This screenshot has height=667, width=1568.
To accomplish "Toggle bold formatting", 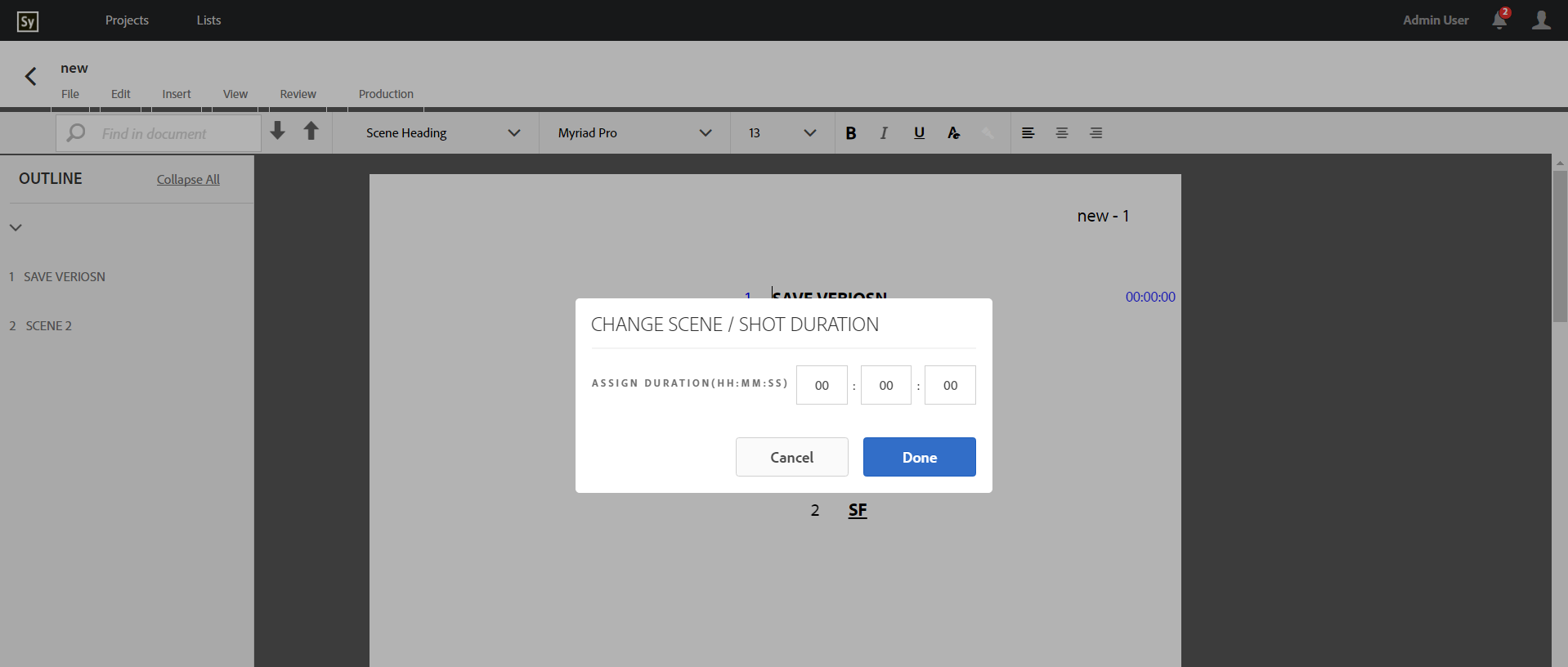I will pyautogui.click(x=851, y=133).
